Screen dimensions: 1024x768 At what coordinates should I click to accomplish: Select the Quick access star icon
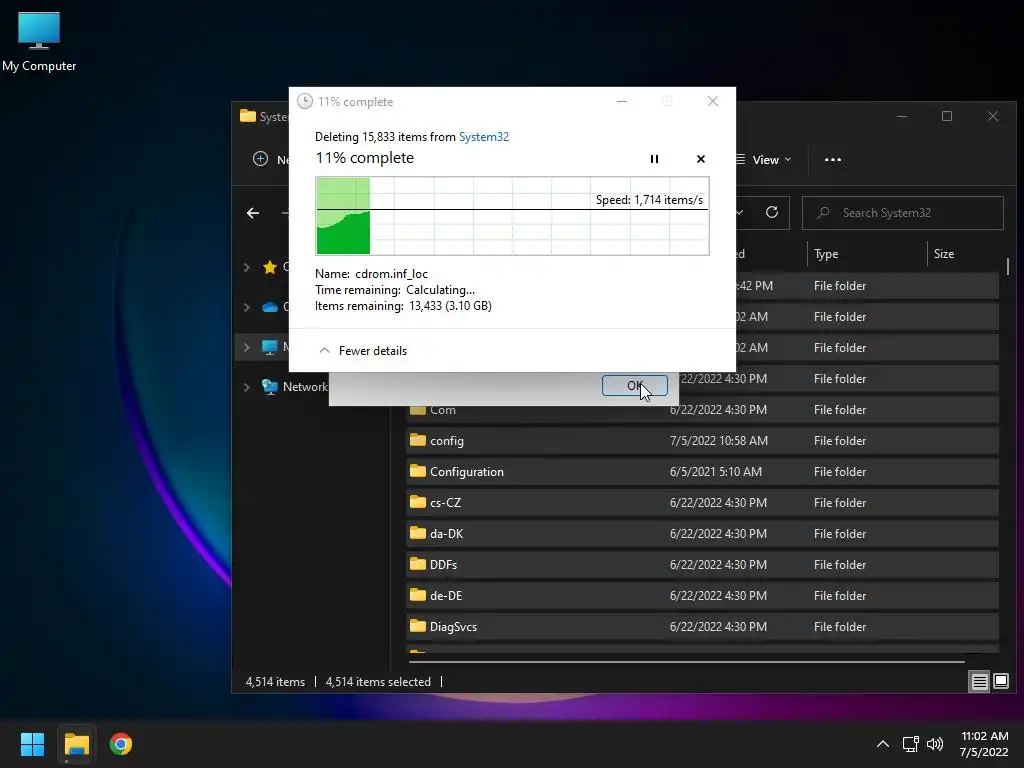[x=270, y=266]
